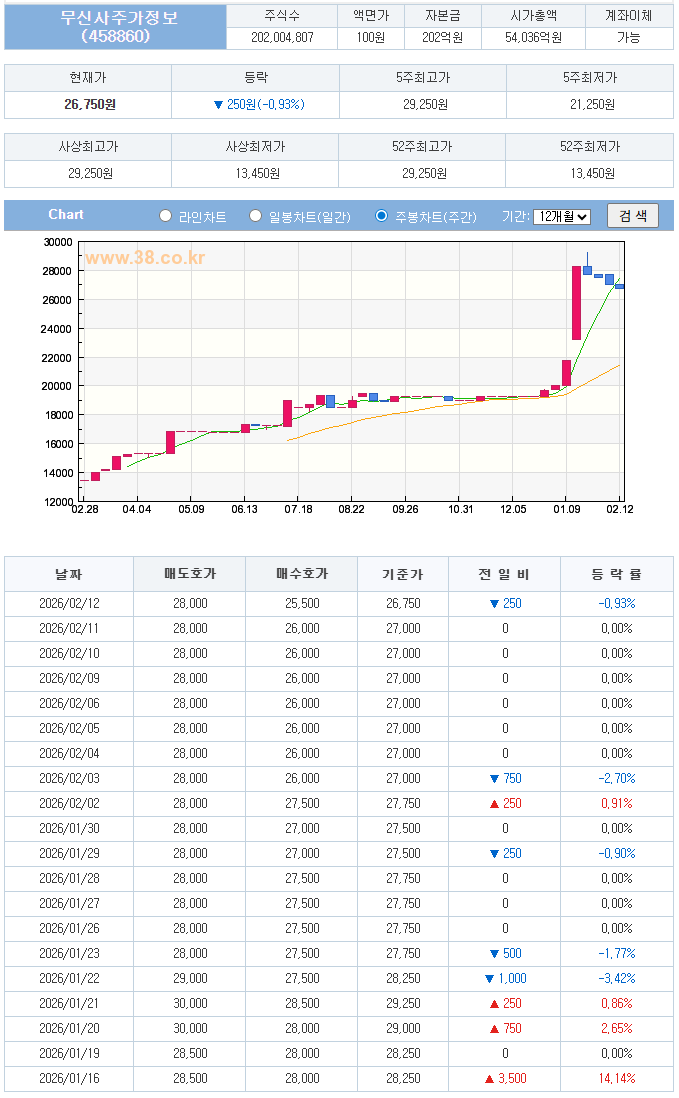Select the 일봉차트(일간) radio button

coord(256,216)
